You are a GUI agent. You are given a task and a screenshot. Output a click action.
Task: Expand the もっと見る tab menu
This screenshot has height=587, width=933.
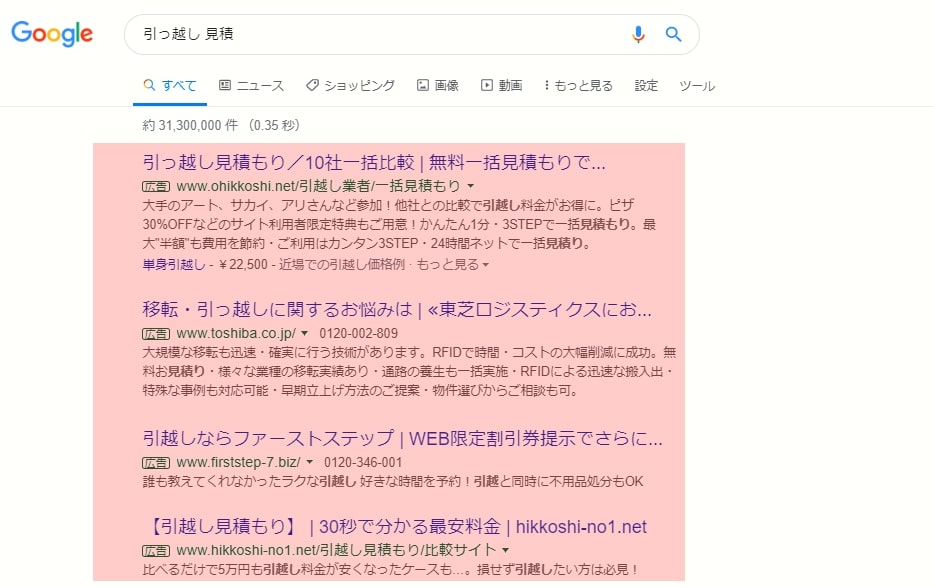578,86
